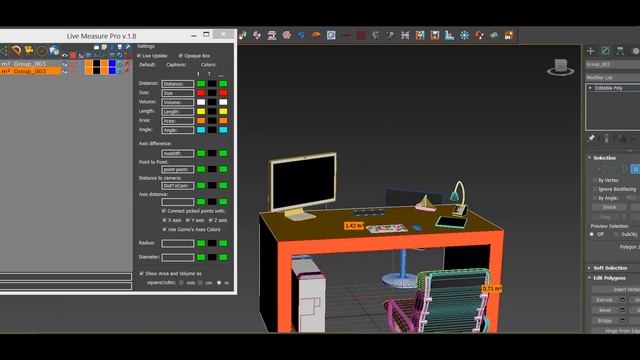
Task: Toggle Connect picked points with checkbox
Action: (164, 211)
